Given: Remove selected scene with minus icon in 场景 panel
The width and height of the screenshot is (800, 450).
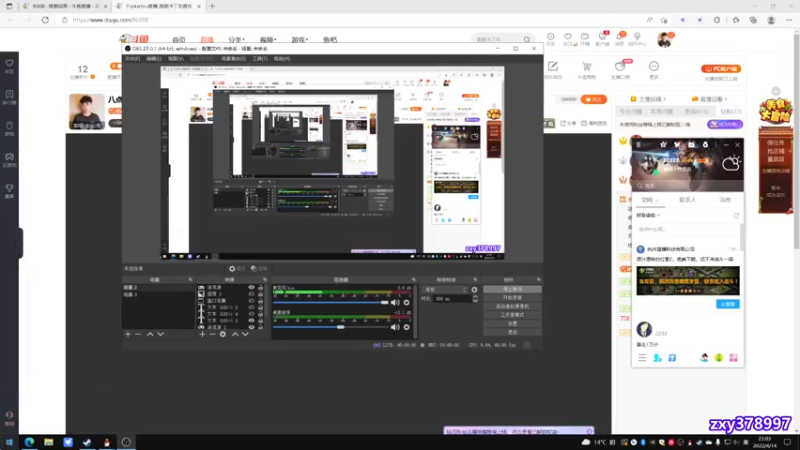Looking at the screenshot, I should point(138,334).
